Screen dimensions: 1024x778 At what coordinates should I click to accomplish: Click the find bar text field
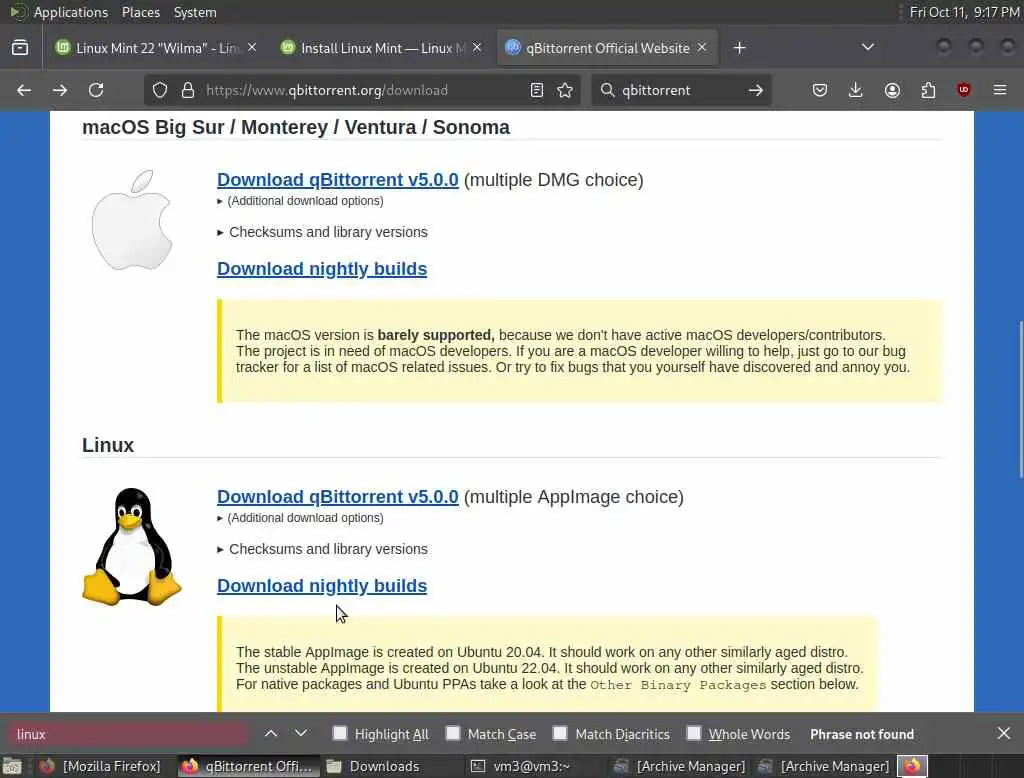tap(127, 734)
